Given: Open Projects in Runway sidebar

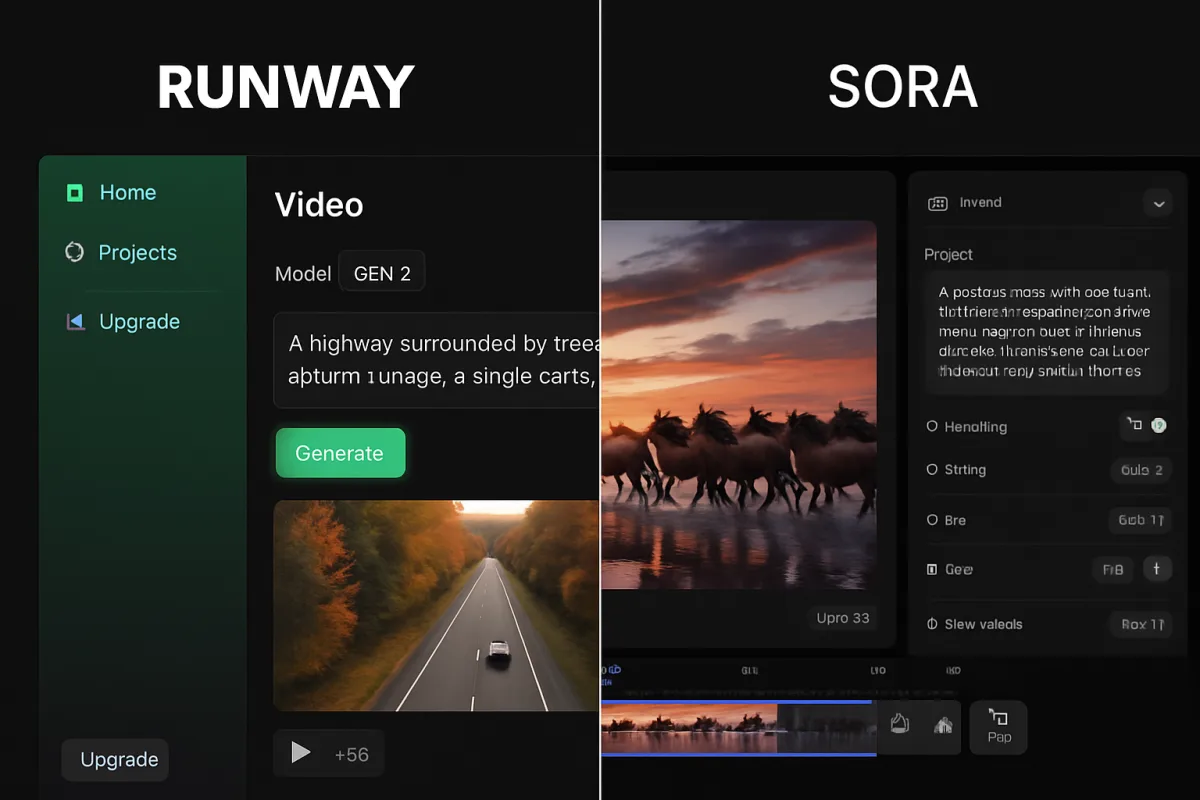Looking at the screenshot, I should pyautogui.click(x=137, y=253).
